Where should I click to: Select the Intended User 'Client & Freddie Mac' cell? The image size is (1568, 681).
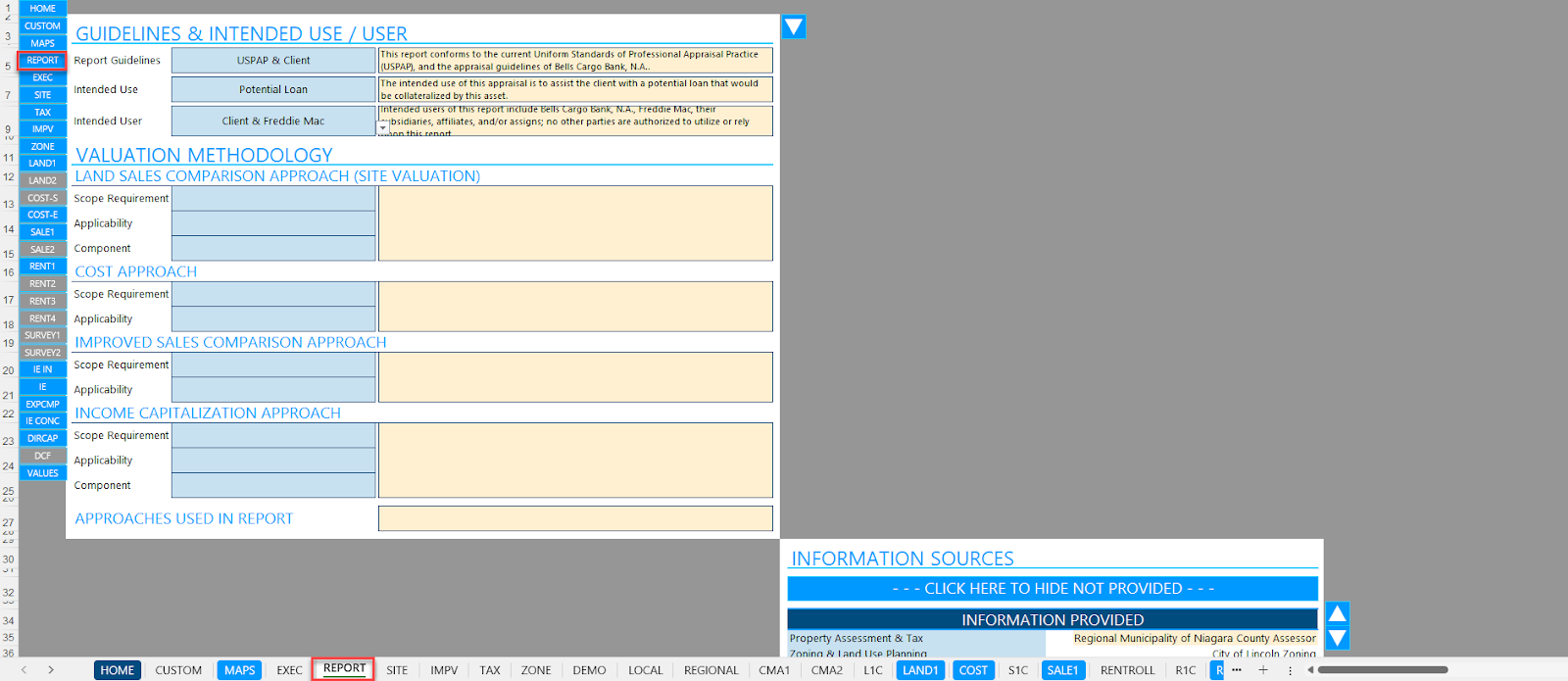click(273, 121)
